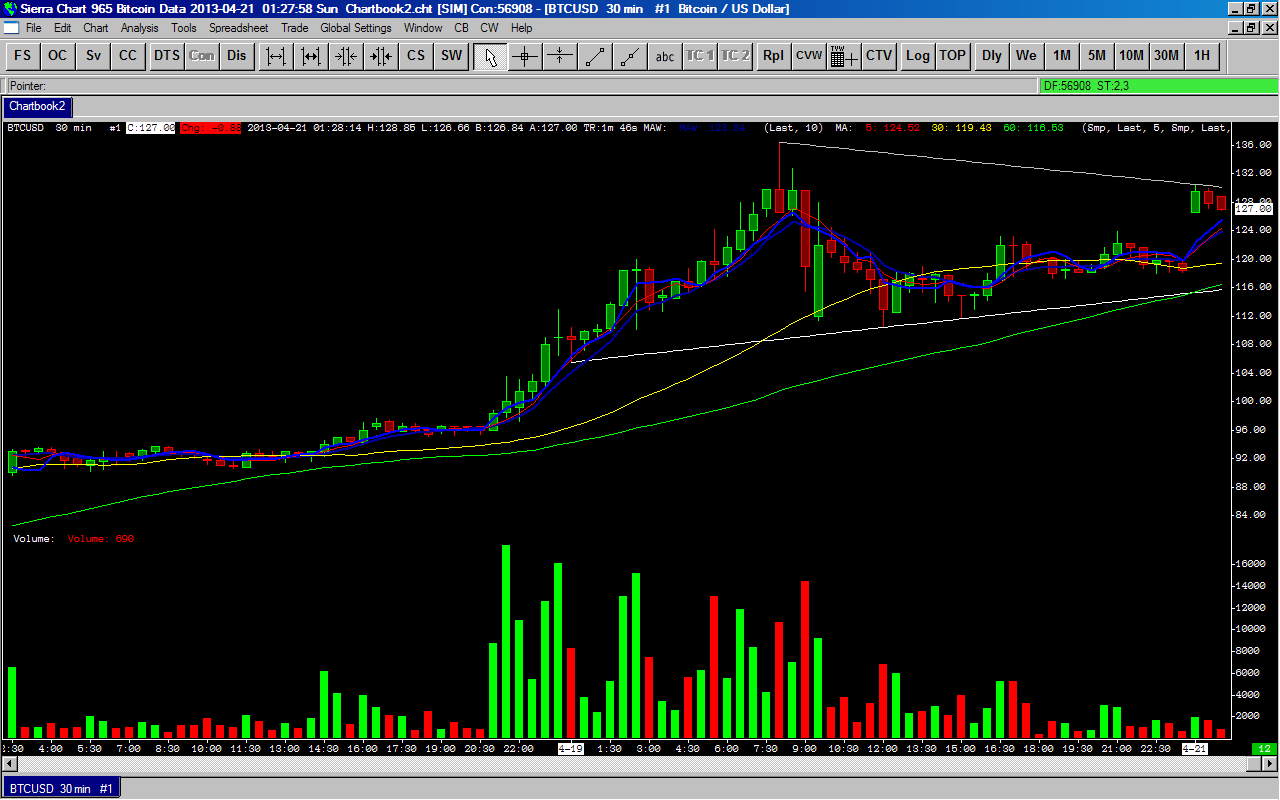Click the CS toolbar button
This screenshot has height=800, width=1280.
(416, 56)
